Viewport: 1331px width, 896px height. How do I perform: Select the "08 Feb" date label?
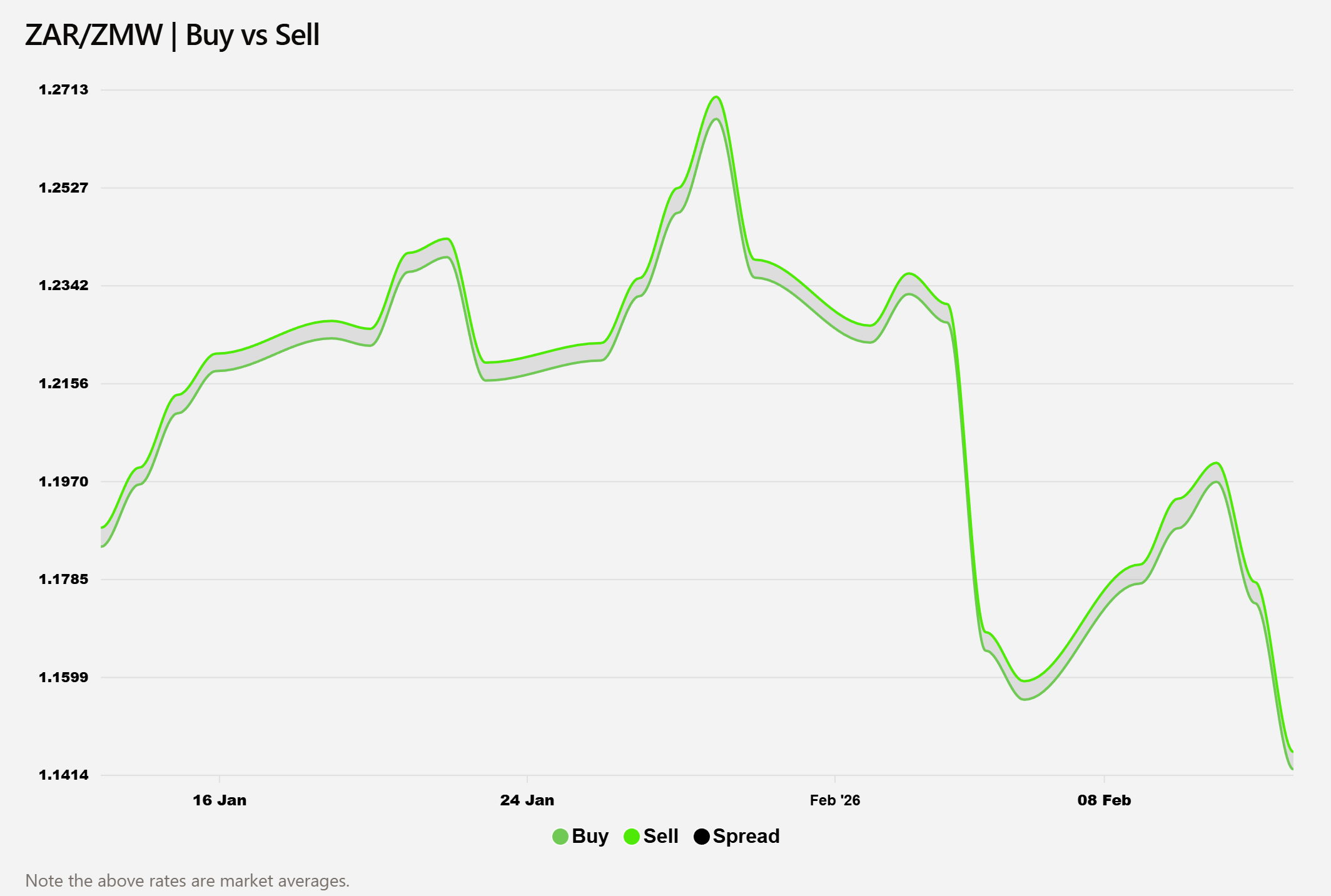pyautogui.click(x=1104, y=800)
